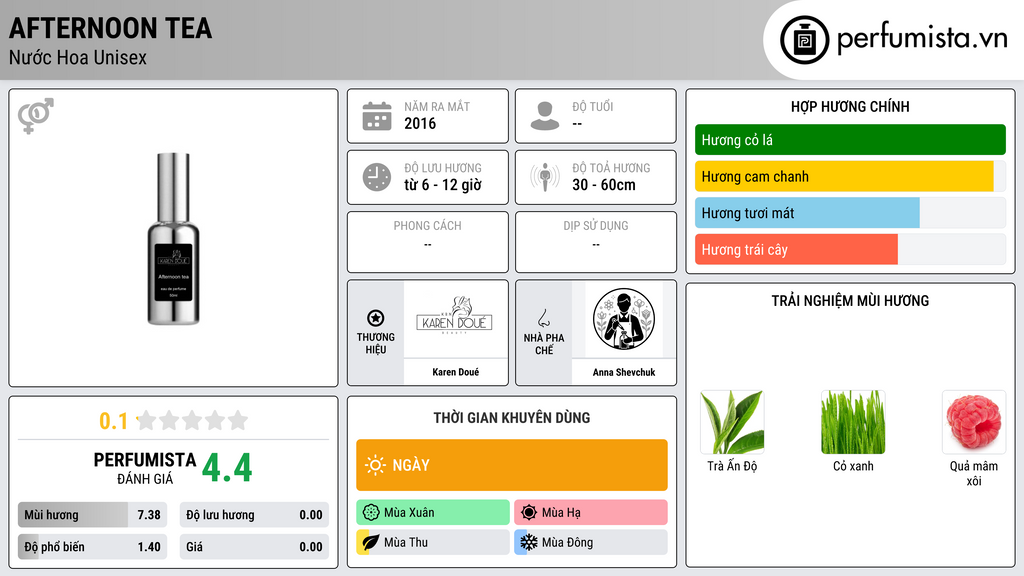The image size is (1024, 576).
Task: Click the Afternoon Tea bottle image
Action: 174,238
